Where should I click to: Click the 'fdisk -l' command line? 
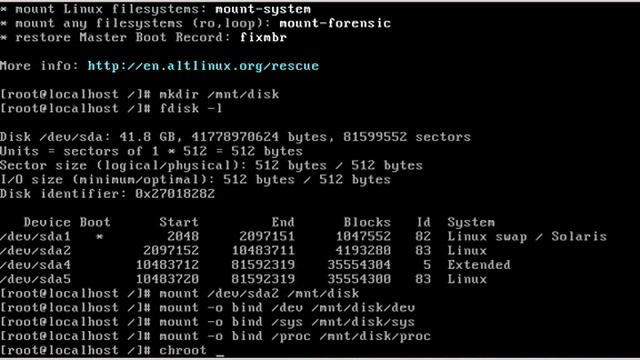click(191, 109)
